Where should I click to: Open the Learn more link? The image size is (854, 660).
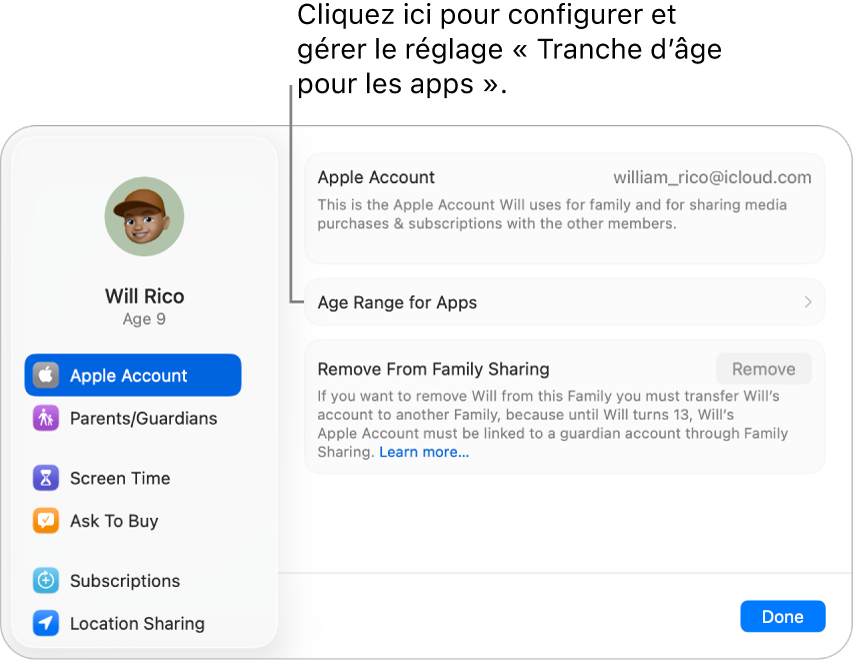pyautogui.click(x=423, y=451)
